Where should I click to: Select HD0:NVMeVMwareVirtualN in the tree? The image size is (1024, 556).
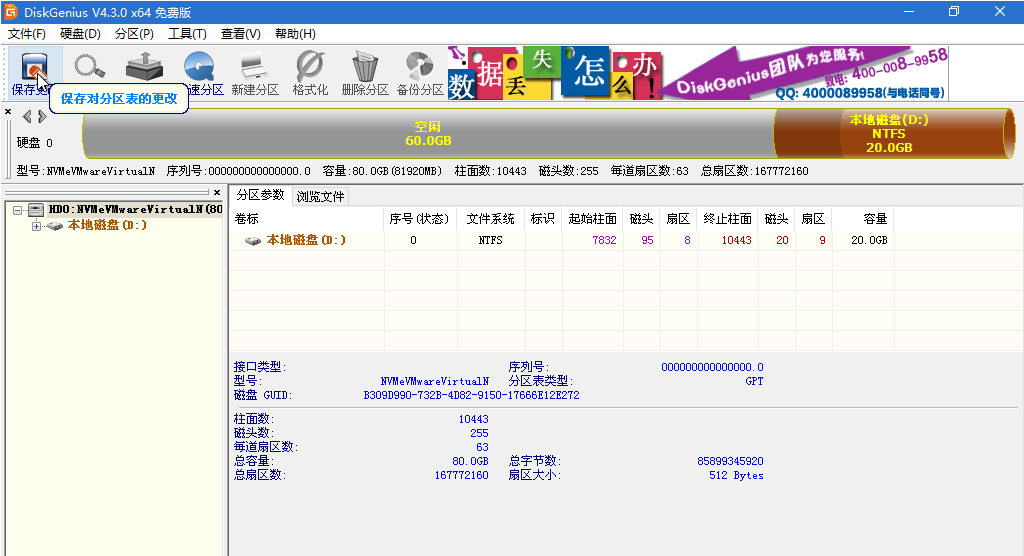[x=135, y=210]
